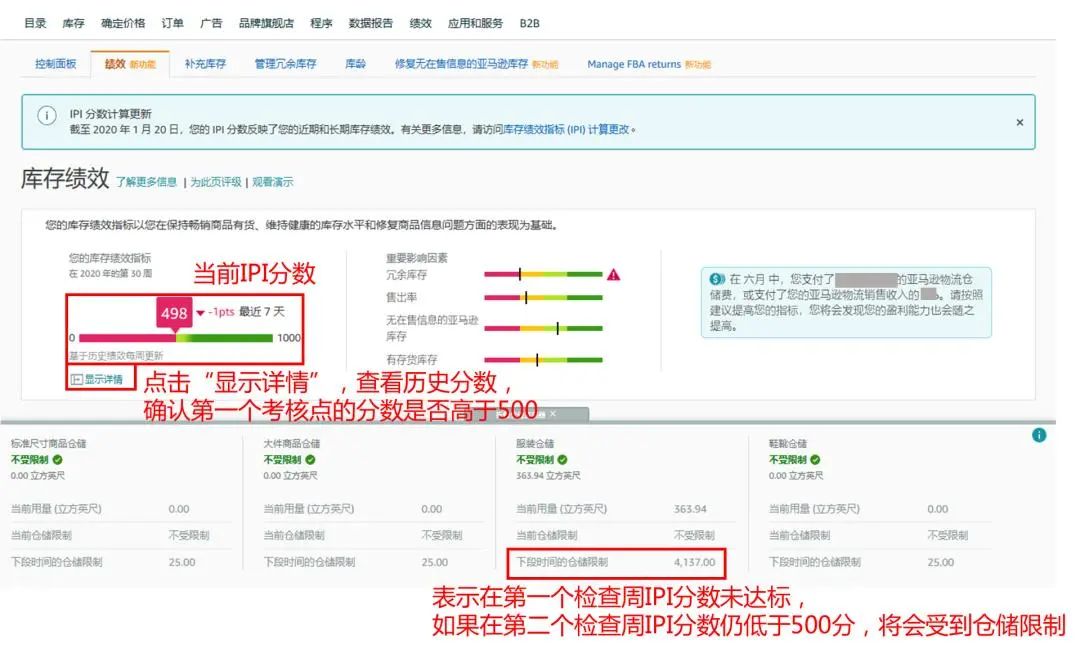
Task: Click the 363.94 当前用量 value
Action: point(690,508)
